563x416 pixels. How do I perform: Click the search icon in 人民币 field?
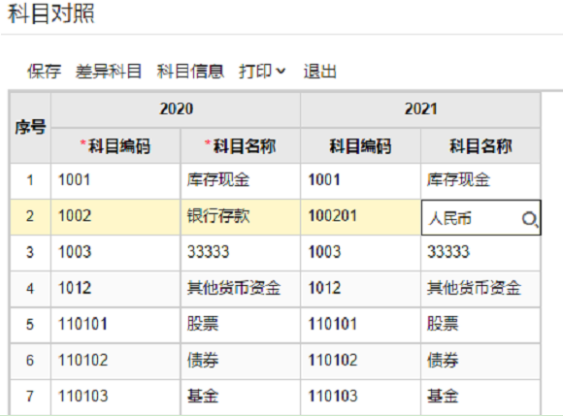pos(530,219)
